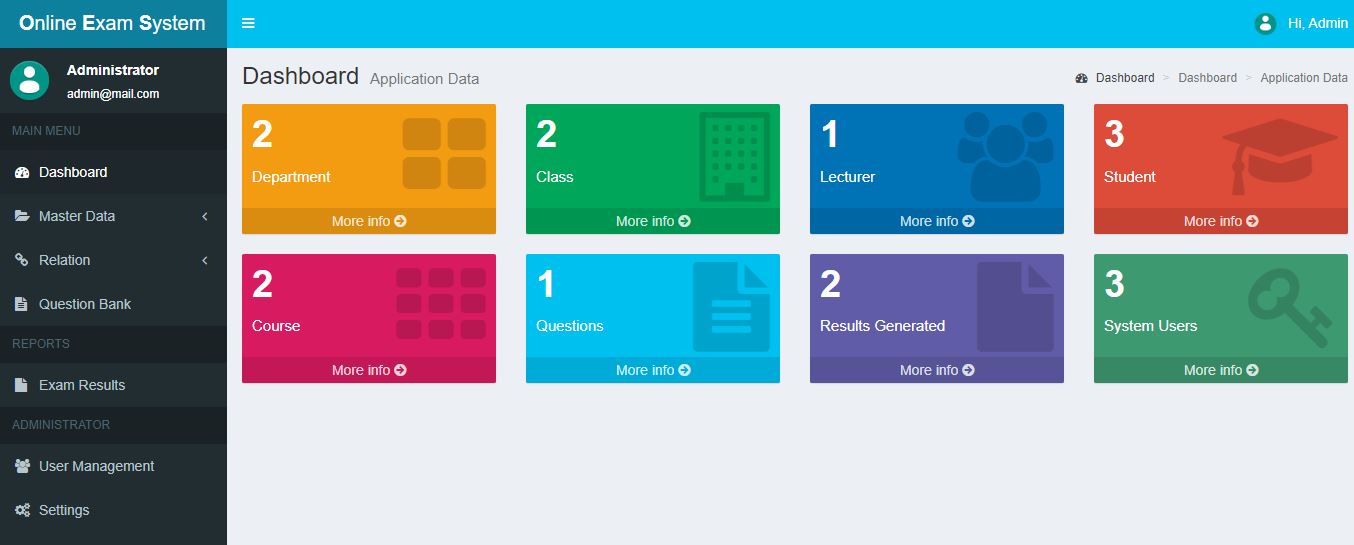Viewport: 1354px width, 545px height.
Task: Click arrow icon on Department More info
Action: click(x=400, y=221)
